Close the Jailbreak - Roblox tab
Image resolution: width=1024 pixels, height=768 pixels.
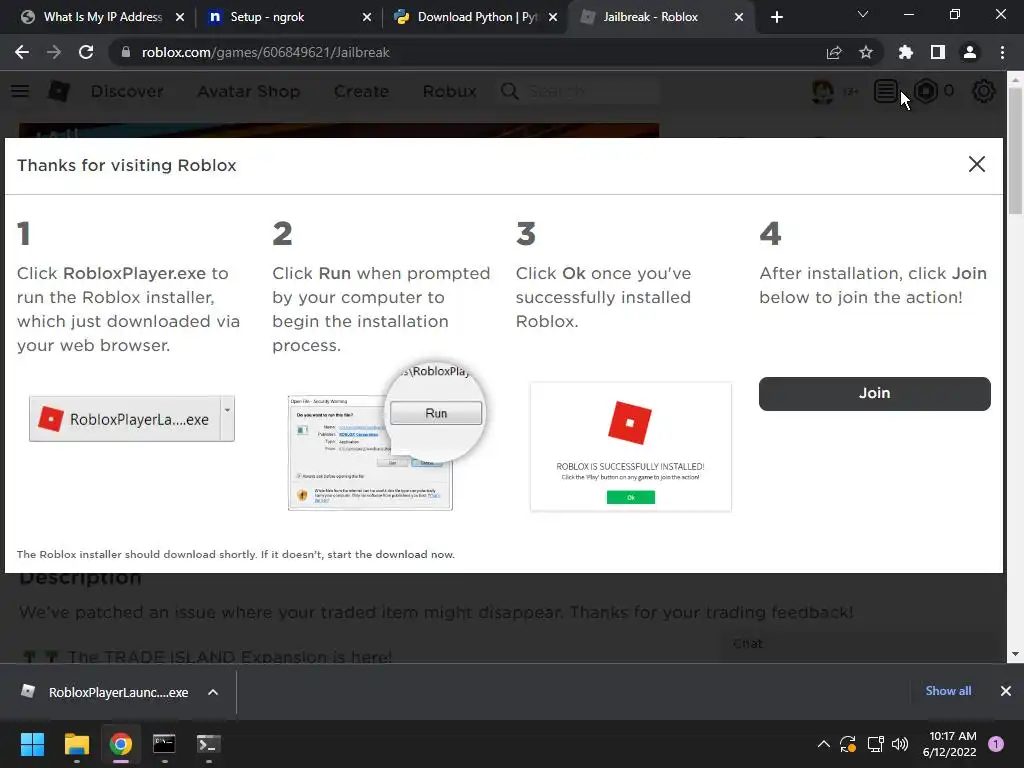point(739,17)
